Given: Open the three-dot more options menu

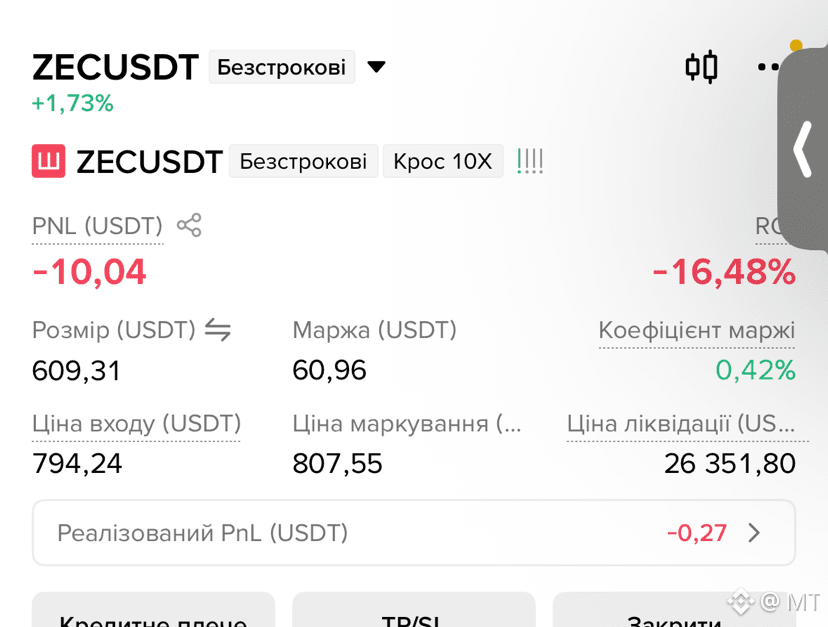Looking at the screenshot, I should click(768, 67).
